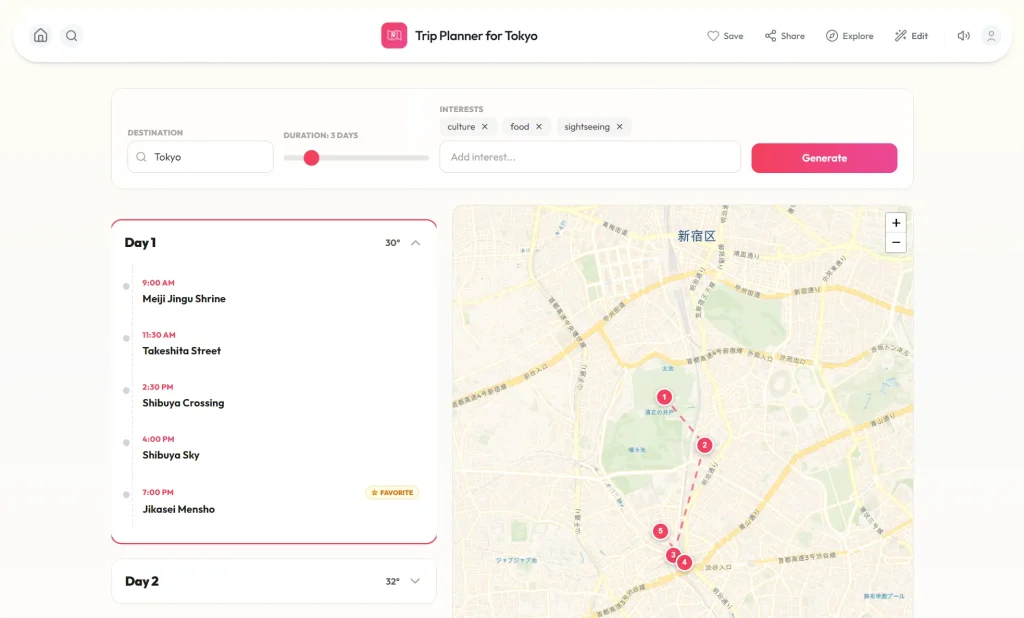Click map marker 5
Viewport: 1024px width, 618px height.
coord(660,531)
